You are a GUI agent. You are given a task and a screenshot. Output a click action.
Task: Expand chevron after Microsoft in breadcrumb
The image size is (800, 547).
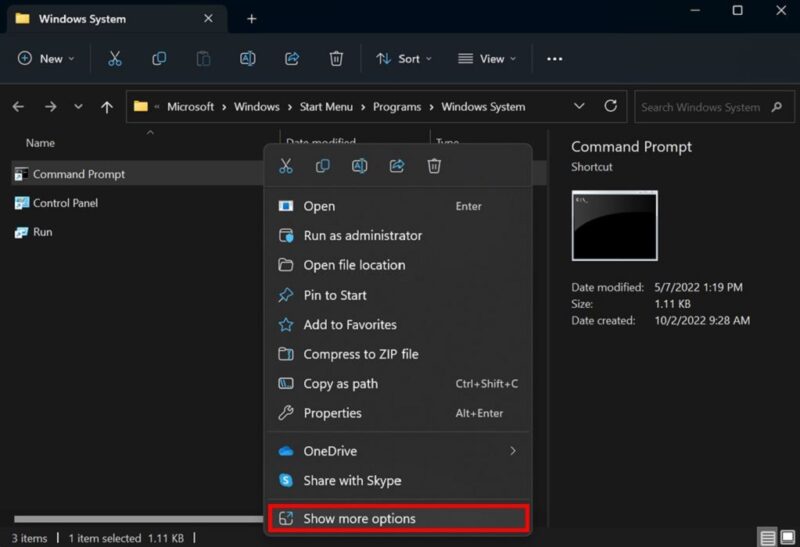(x=224, y=107)
